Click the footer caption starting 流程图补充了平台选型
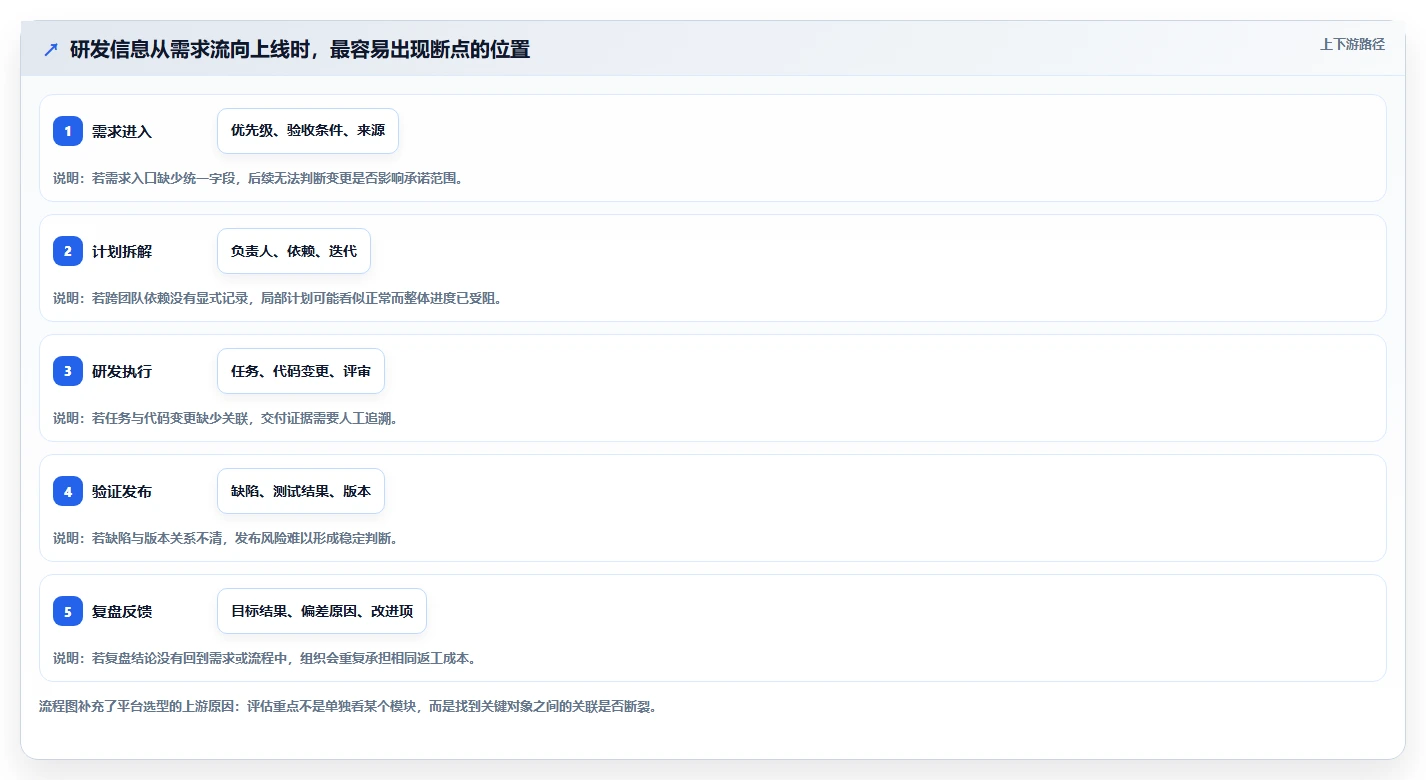Image resolution: width=1426 pixels, height=780 pixels. click(348, 706)
